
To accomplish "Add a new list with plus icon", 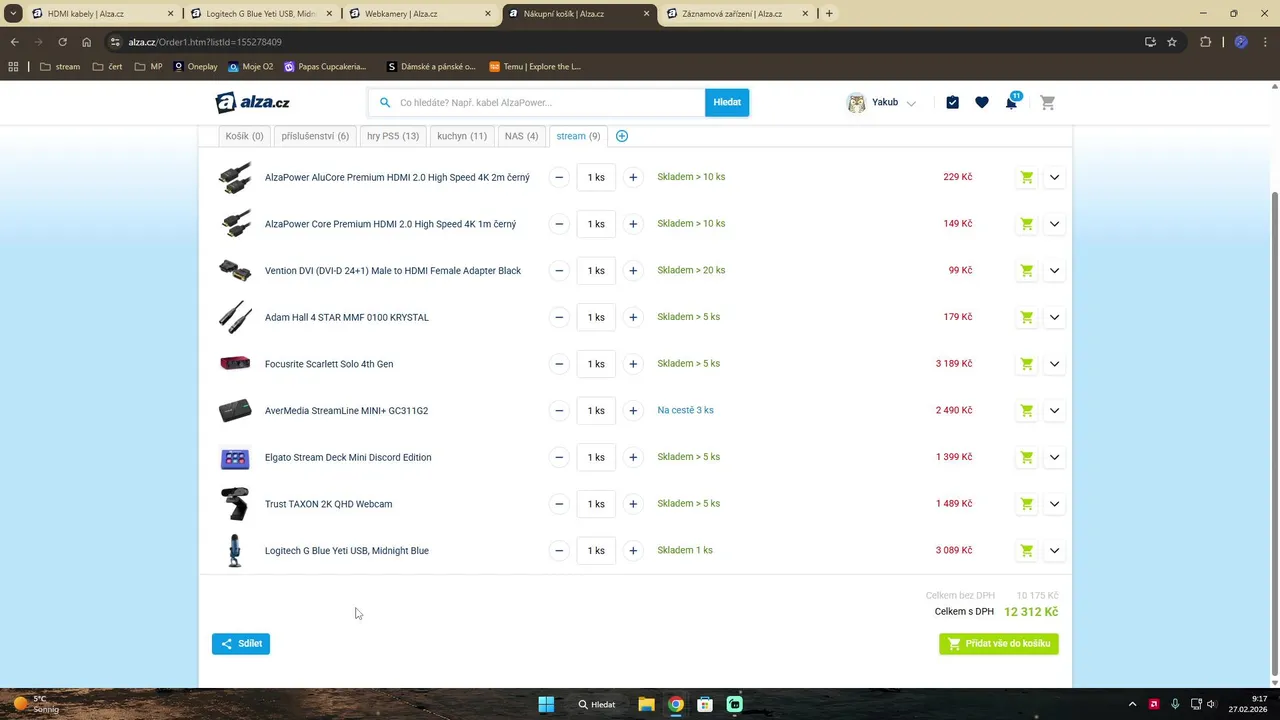I will pos(622,136).
